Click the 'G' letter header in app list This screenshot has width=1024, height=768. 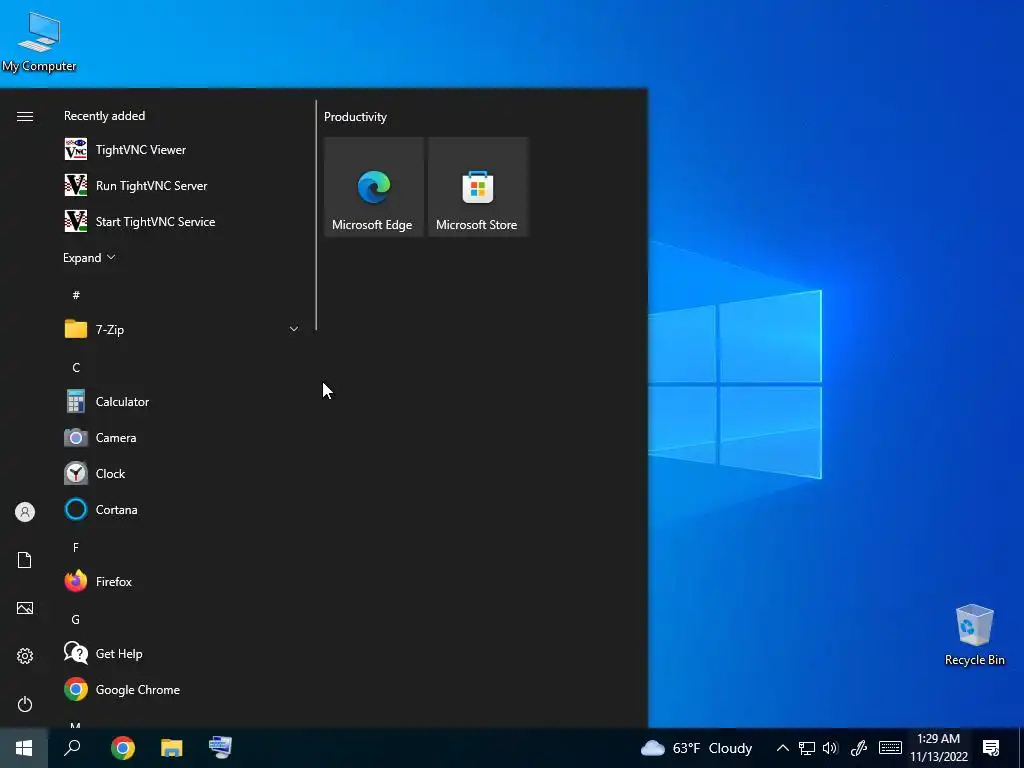76,619
